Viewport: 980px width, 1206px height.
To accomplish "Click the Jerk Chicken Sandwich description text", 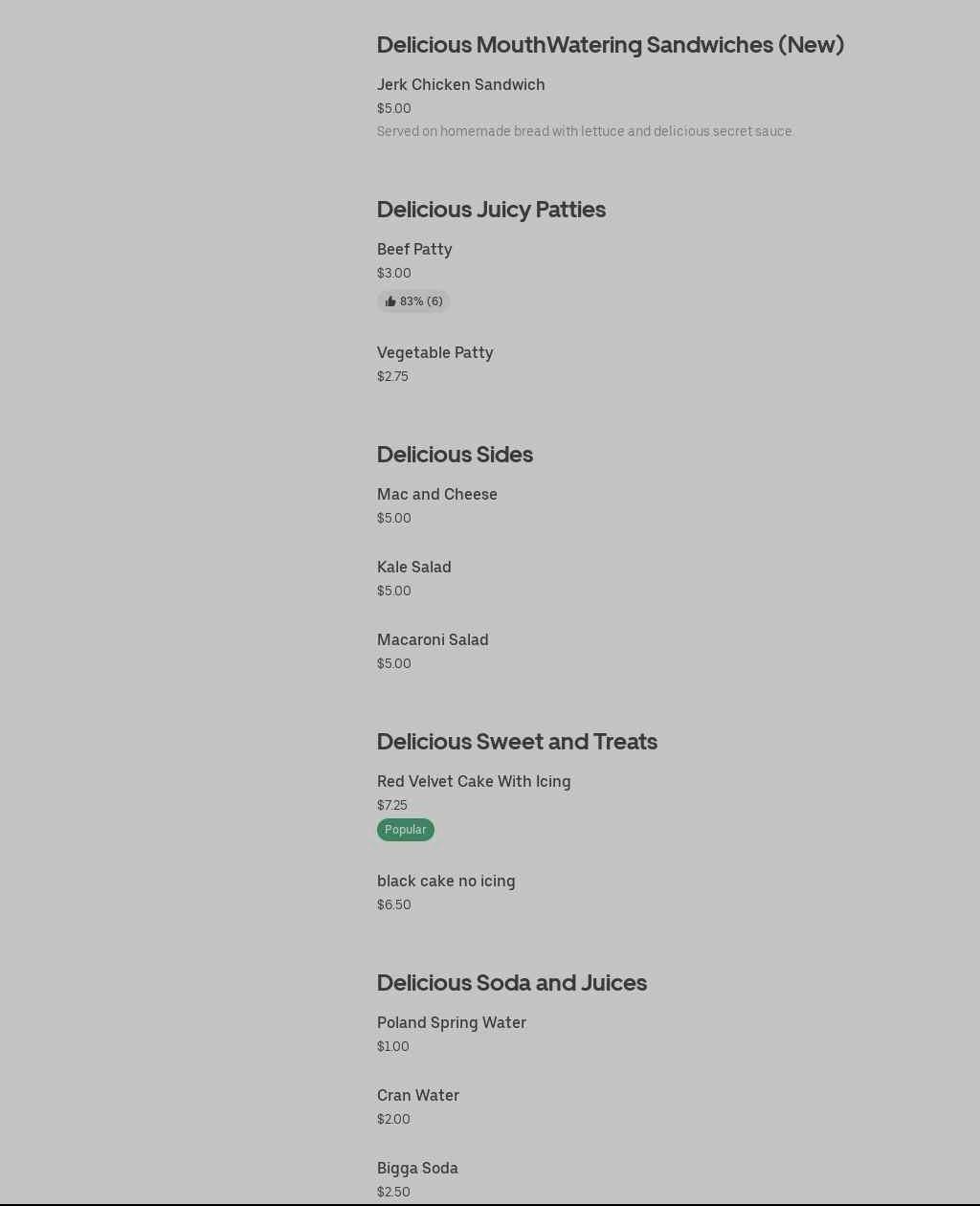I will pos(585,132).
